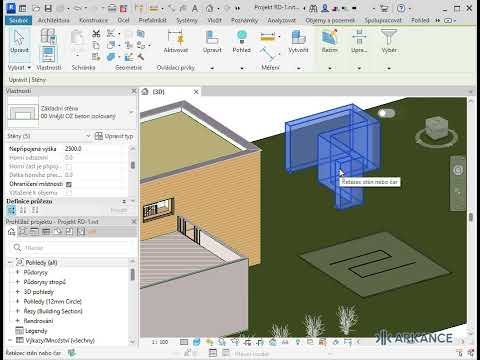
Task: Click the cut scissors icon
Action: [96, 34]
